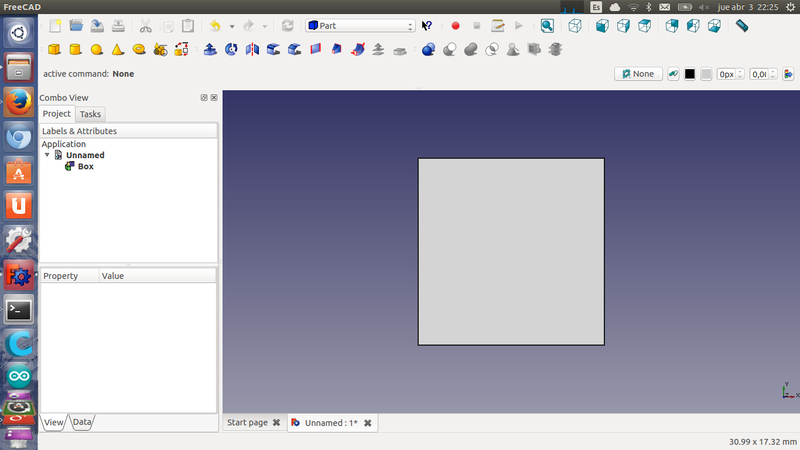Open the Part workbench dropdown
This screenshot has height=450, width=800.
pos(360,26)
